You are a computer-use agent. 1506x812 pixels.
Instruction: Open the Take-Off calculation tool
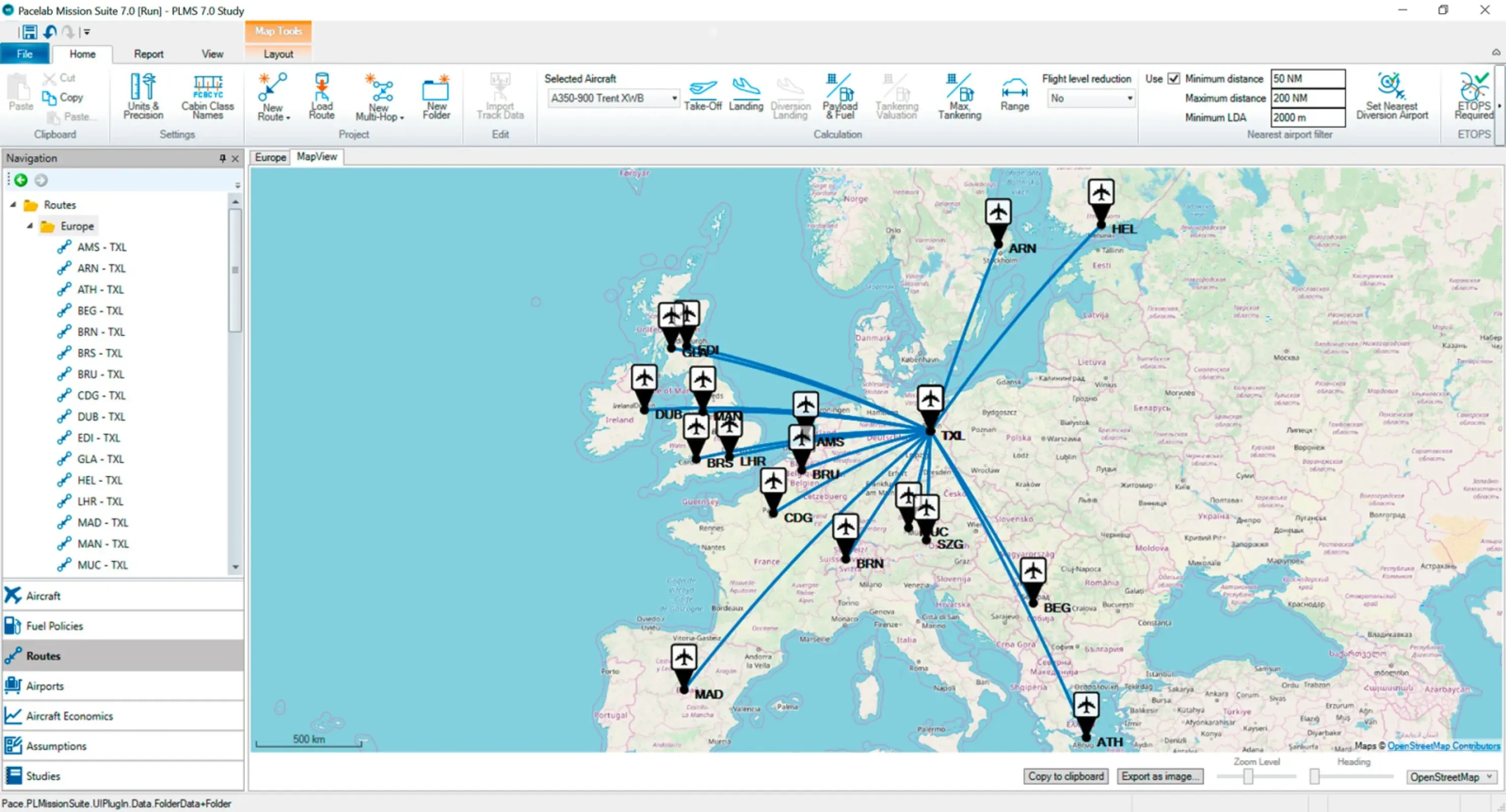[x=702, y=89]
